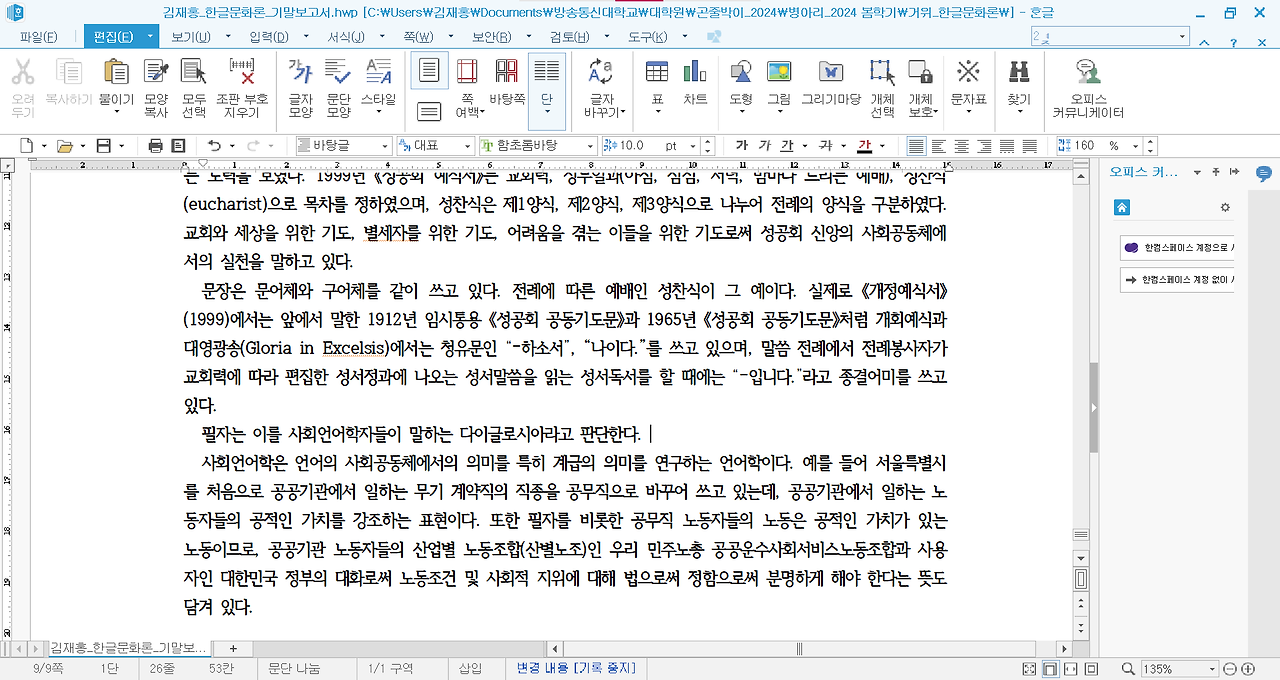
Task: Click the undo arrow icon
Action: 214,146
